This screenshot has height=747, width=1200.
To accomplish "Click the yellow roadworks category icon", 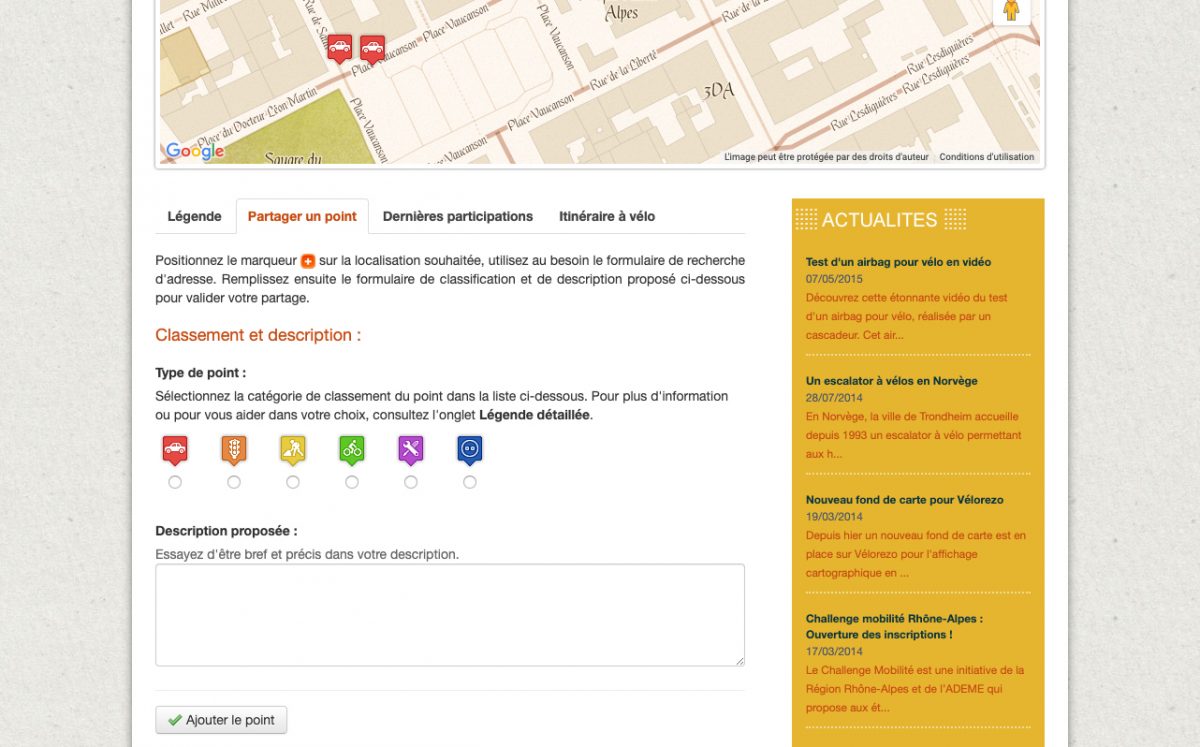I will [x=293, y=450].
